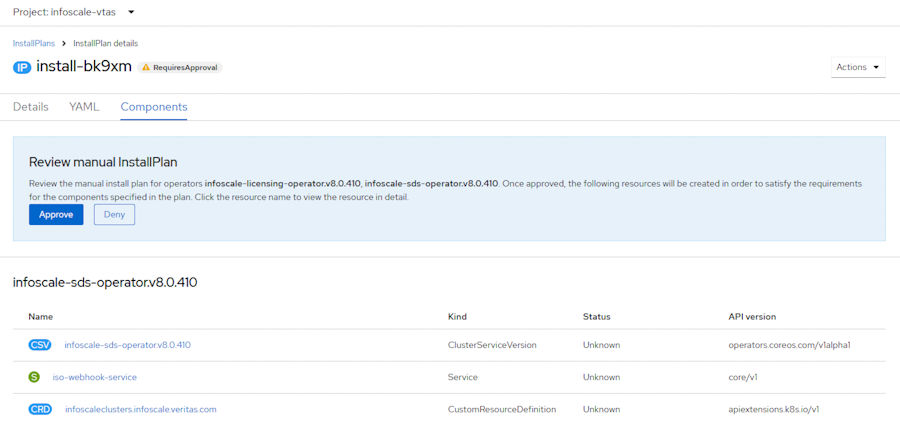Click the InstallPlan details breadcrumb text
900x422 pixels.
click(105, 44)
